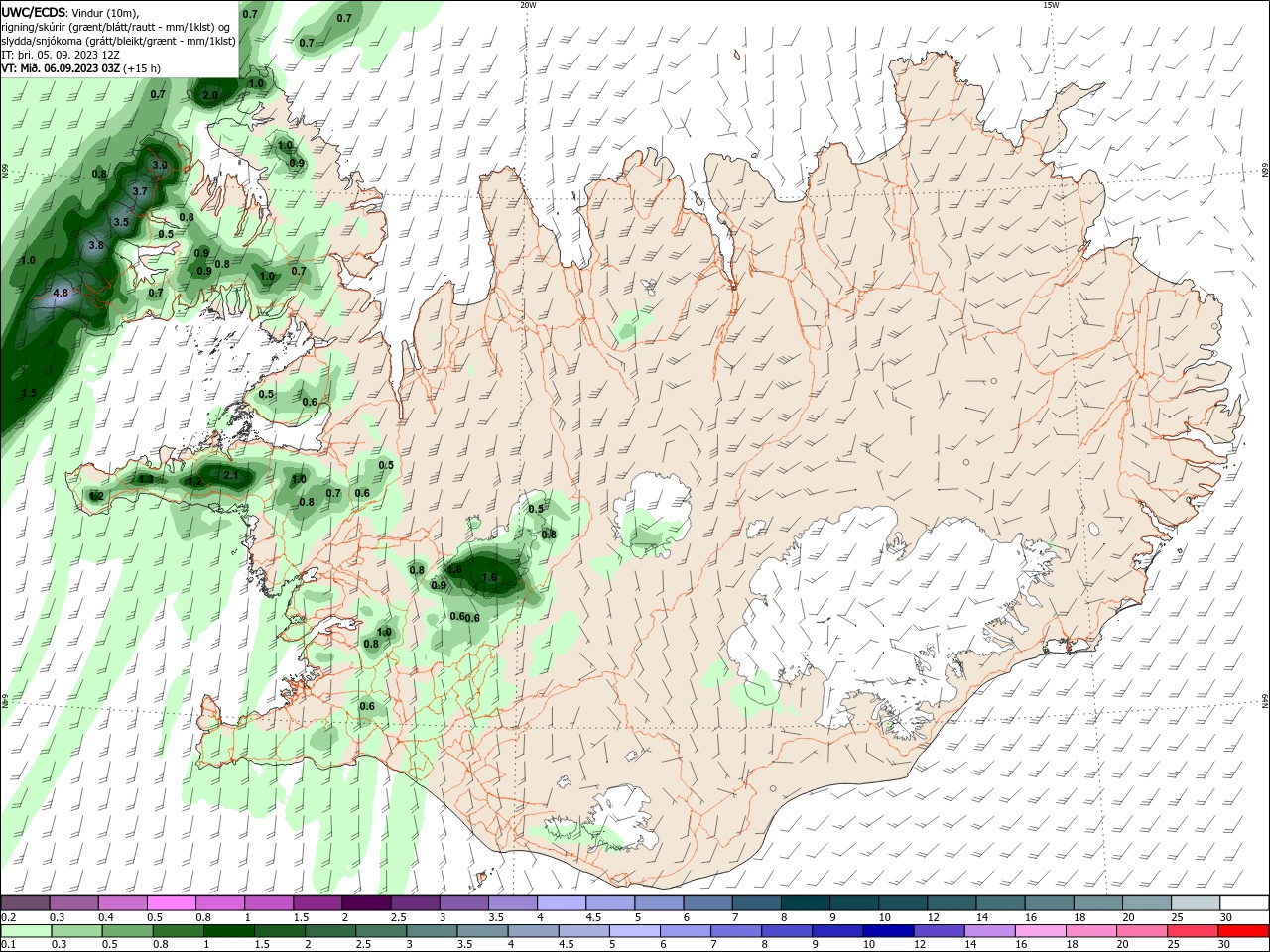Click the white swatch labeled 30 in upper legend row
The image size is (1270, 952).
pyautogui.click(x=1244, y=903)
